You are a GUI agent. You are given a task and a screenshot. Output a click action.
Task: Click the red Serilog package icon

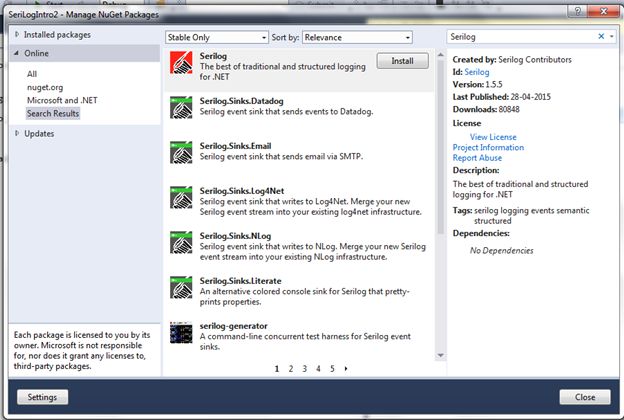pos(181,63)
